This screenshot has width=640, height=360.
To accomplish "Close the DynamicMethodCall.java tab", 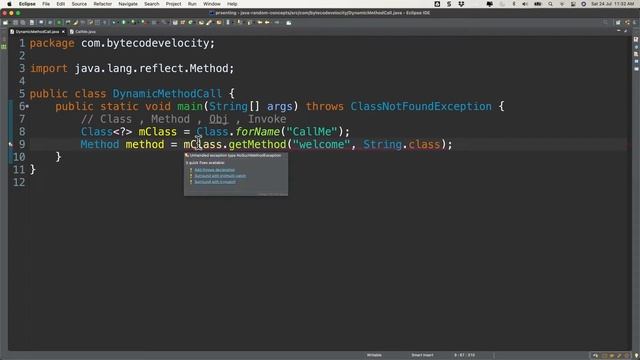I will [x=63, y=31].
